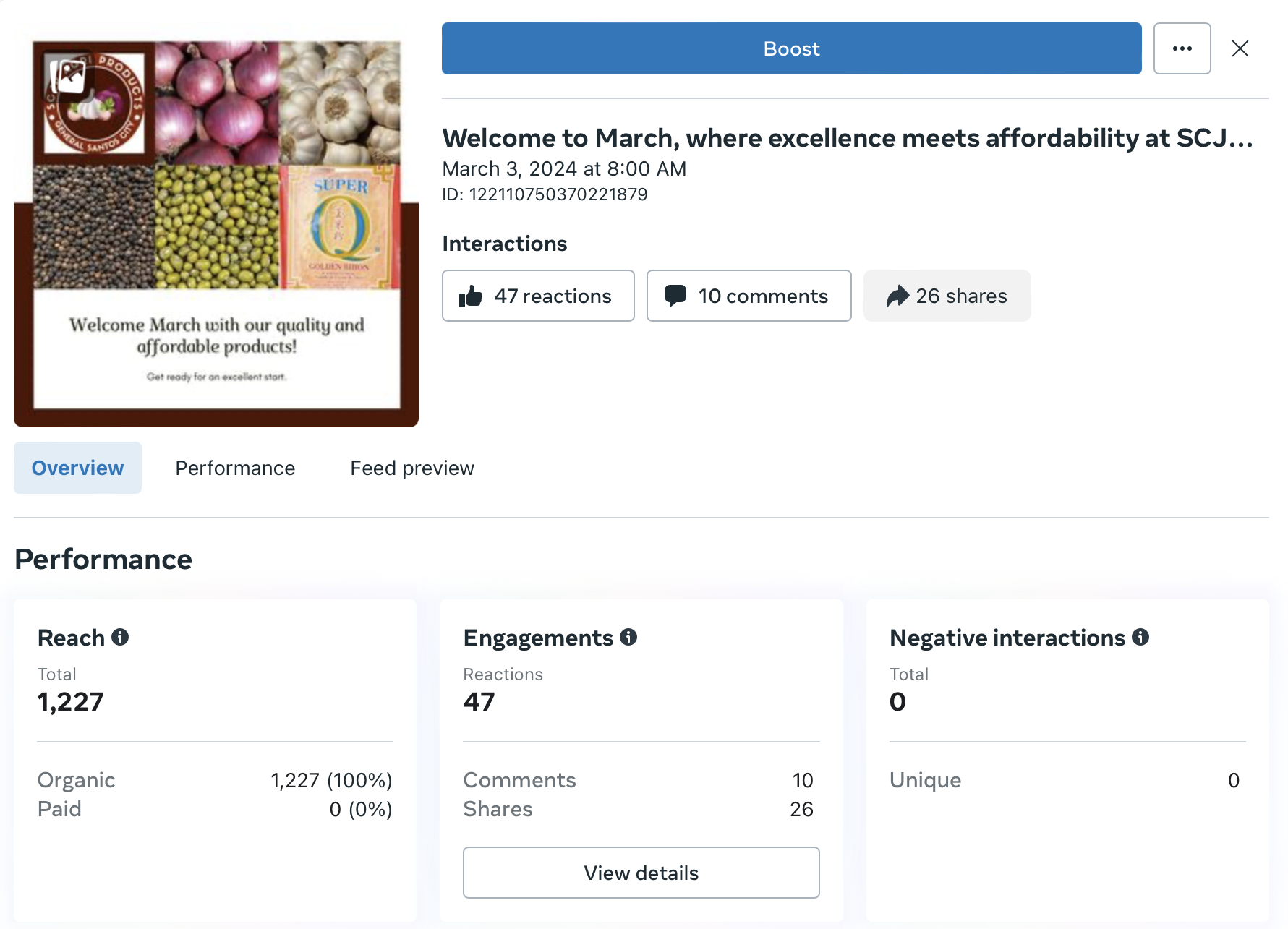This screenshot has width=1288, height=929.
Task: Click the Engagements info icon
Action: (x=628, y=637)
